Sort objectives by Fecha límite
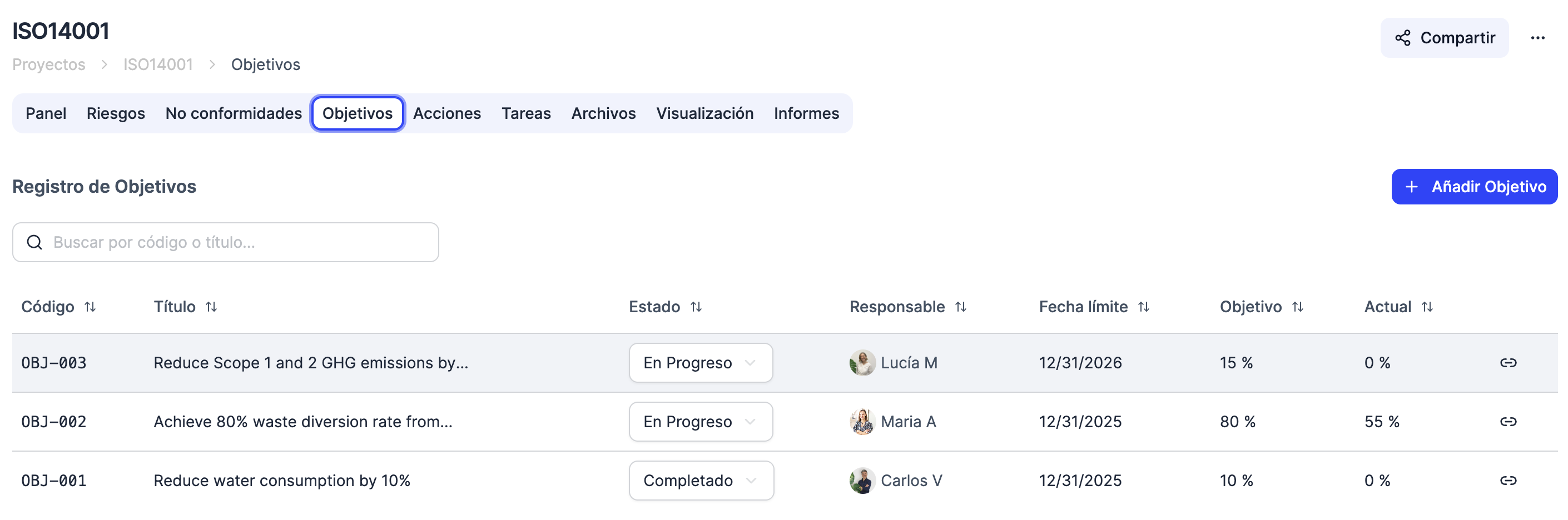Screen dimensions: 1568x520 1144,307
